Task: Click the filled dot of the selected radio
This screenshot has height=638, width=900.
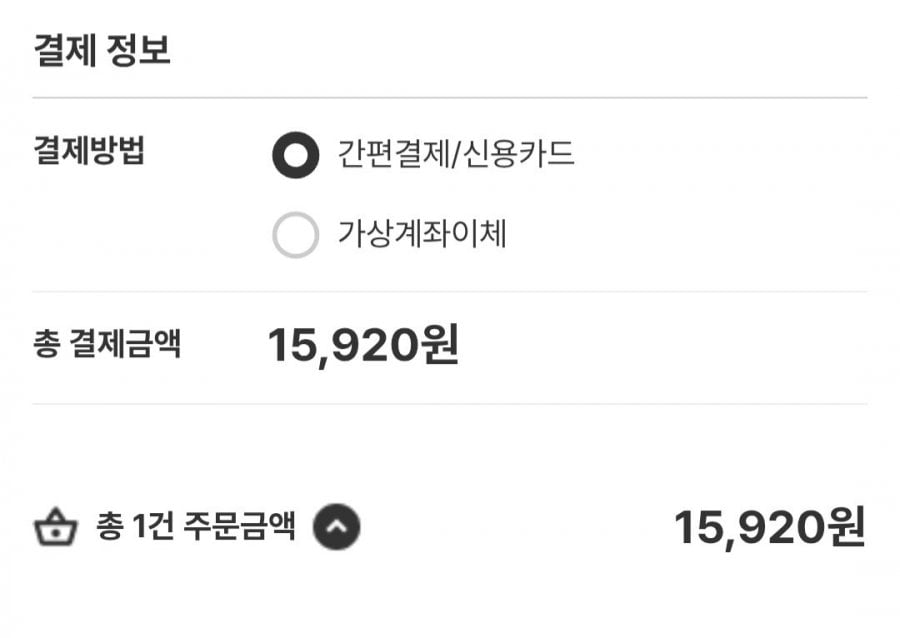Action: coord(295,157)
